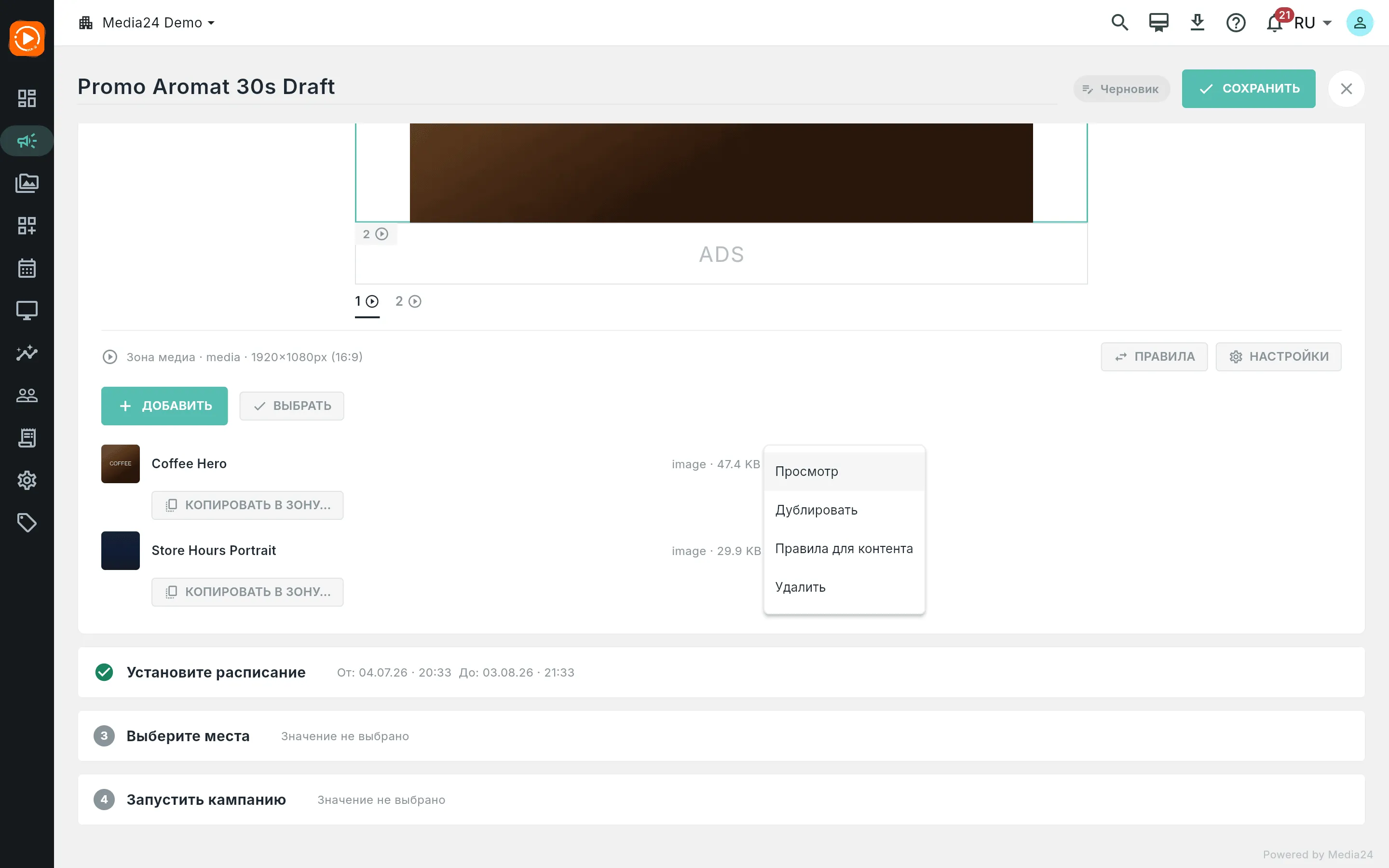Click the billing card icon in header

coord(1159,22)
